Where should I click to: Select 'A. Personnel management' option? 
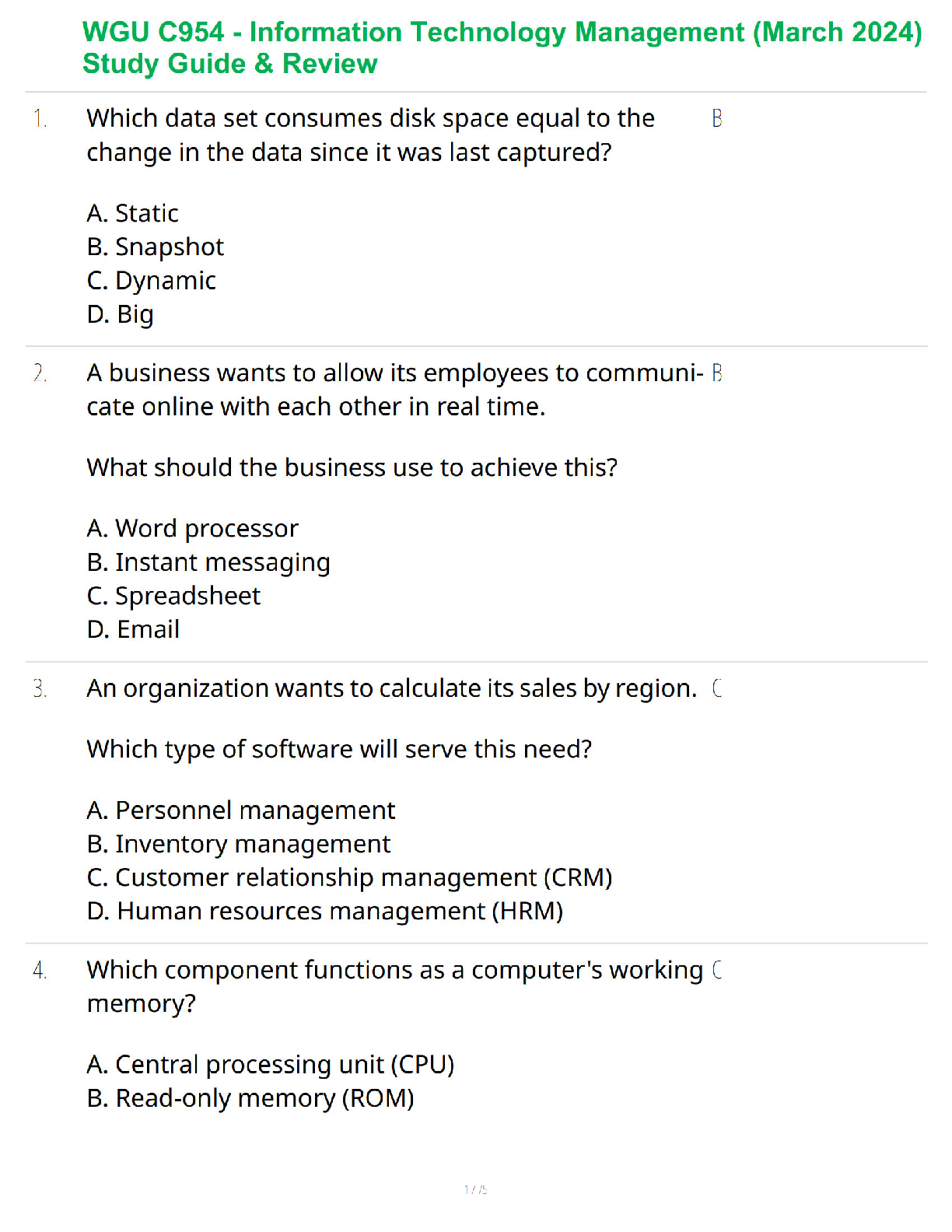point(241,810)
